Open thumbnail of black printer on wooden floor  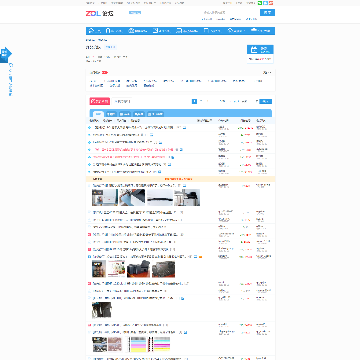click(138, 269)
